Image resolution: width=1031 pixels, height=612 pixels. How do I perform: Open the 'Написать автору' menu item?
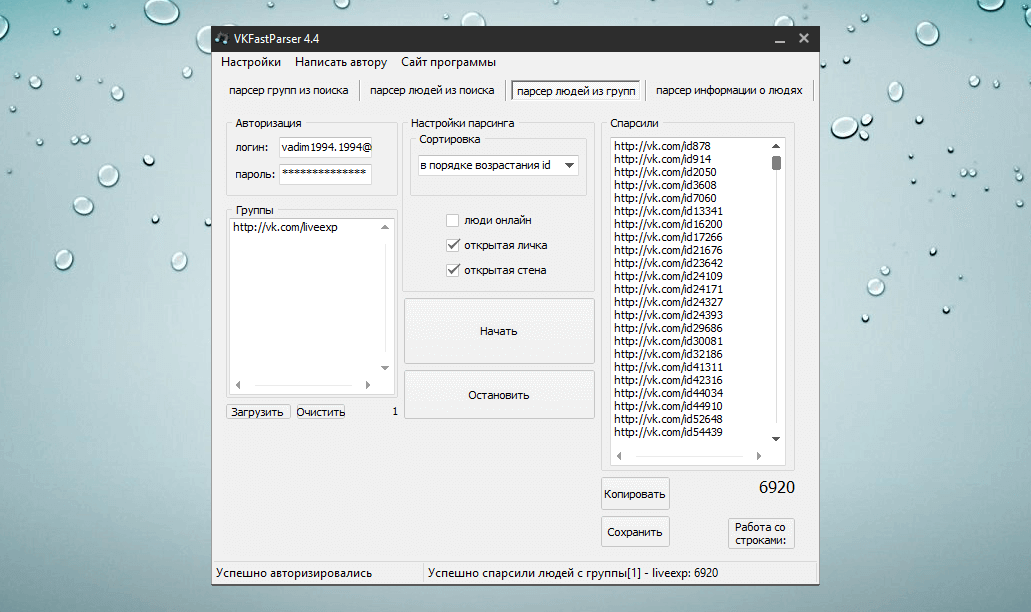pyautogui.click(x=341, y=62)
